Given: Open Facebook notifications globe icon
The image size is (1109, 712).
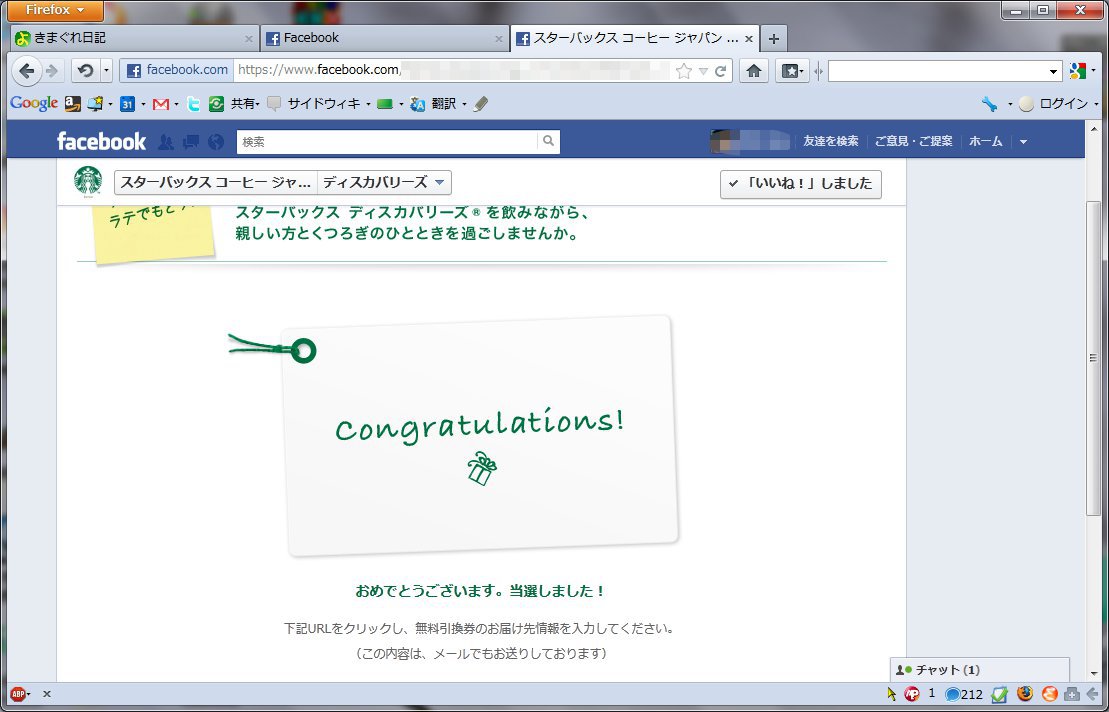Looking at the screenshot, I should (216, 142).
